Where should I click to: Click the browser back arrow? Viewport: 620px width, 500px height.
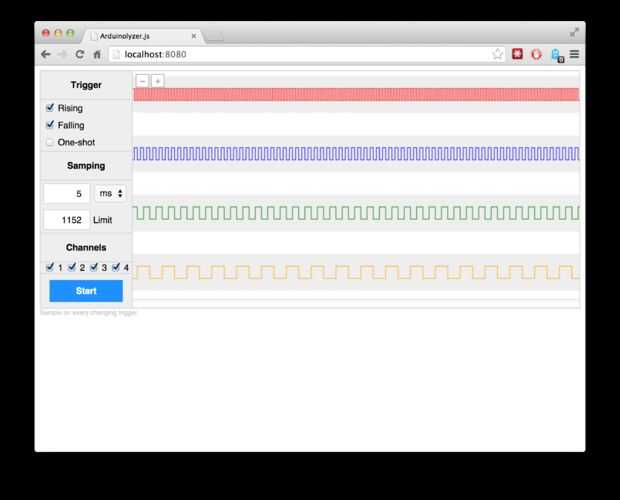point(46,54)
